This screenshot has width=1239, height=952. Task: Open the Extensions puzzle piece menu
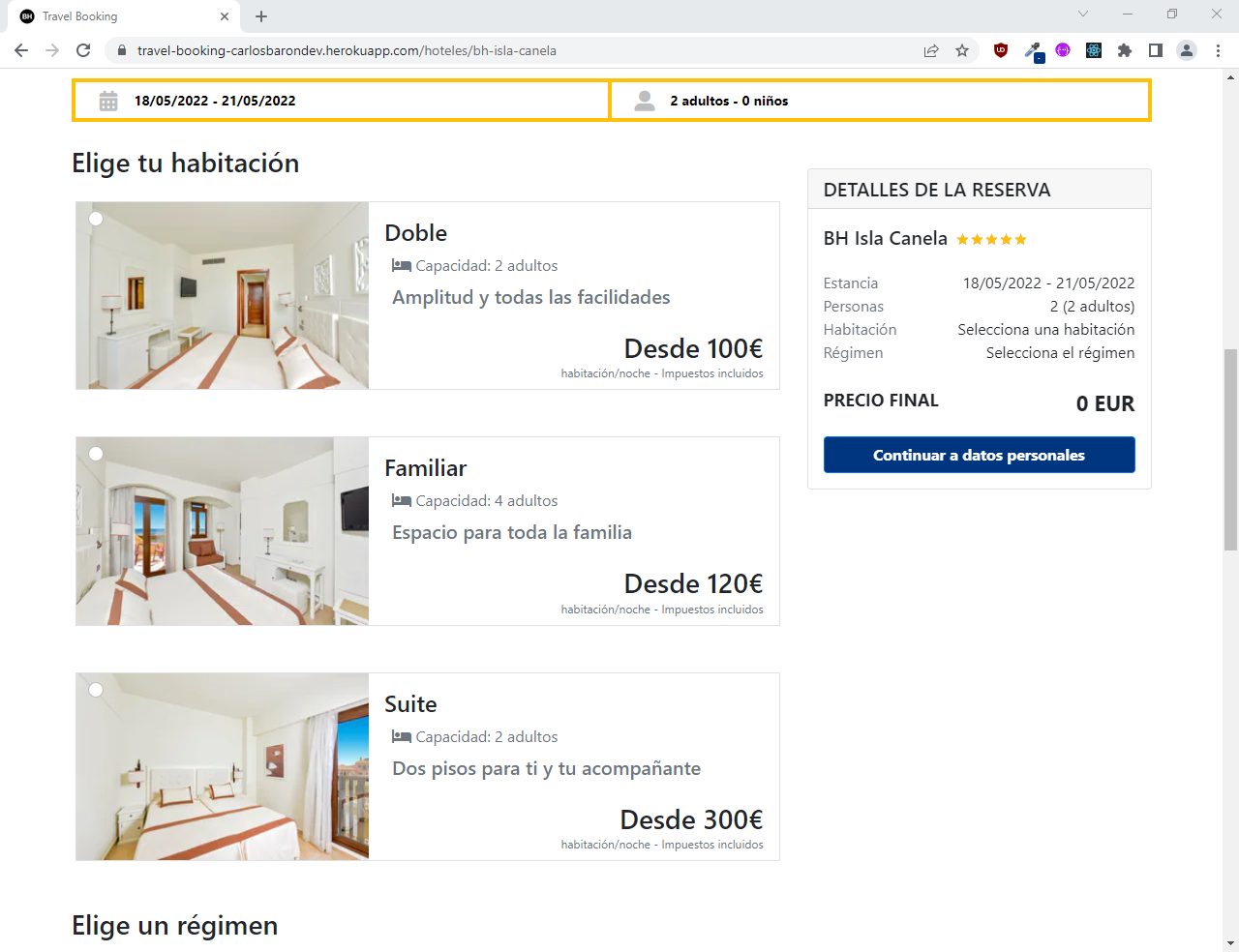1125,50
